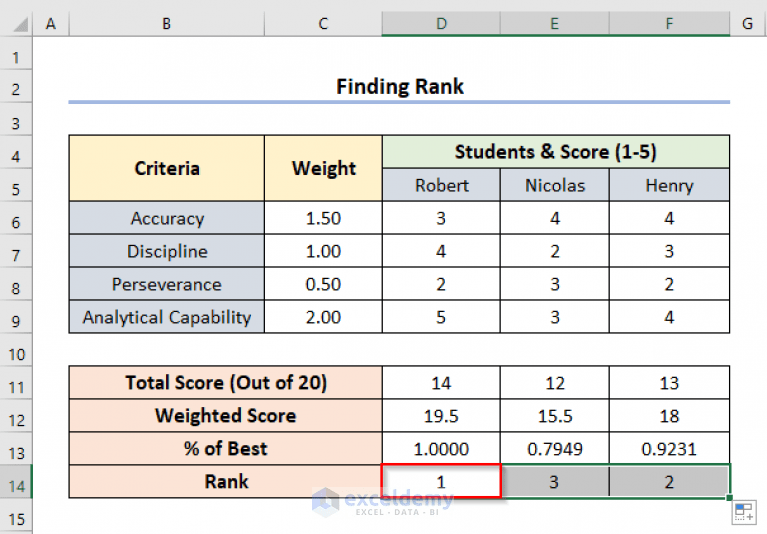
Task: Select the weight 1.00 cell
Action: click(x=323, y=251)
